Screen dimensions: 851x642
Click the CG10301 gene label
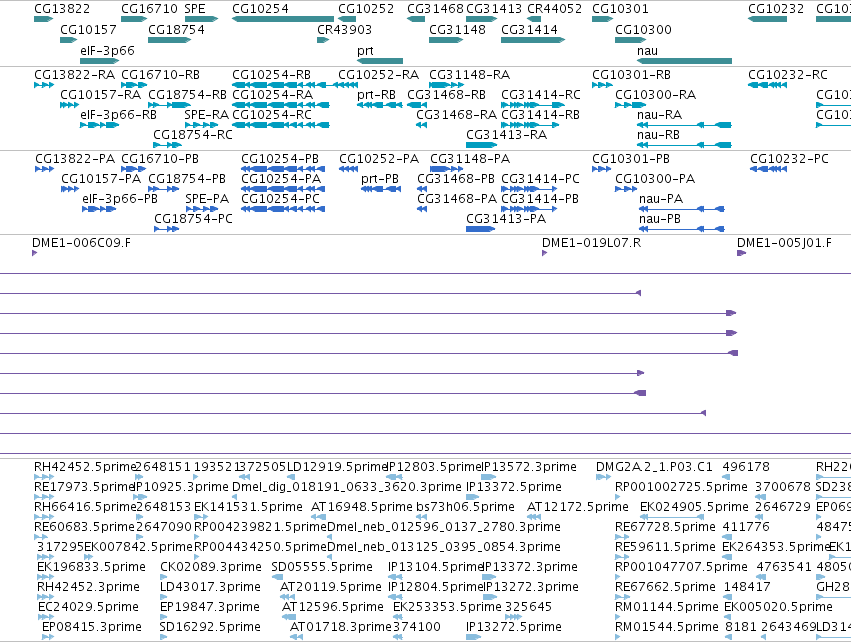pyautogui.click(x=620, y=9)
